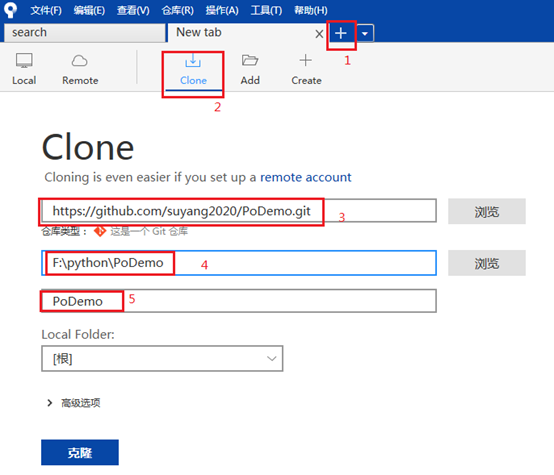Viewport: 554px width, 475px height.
Task: Click 浏览 next to destination path
Action: pyautogui.click(x=487, y=263)
